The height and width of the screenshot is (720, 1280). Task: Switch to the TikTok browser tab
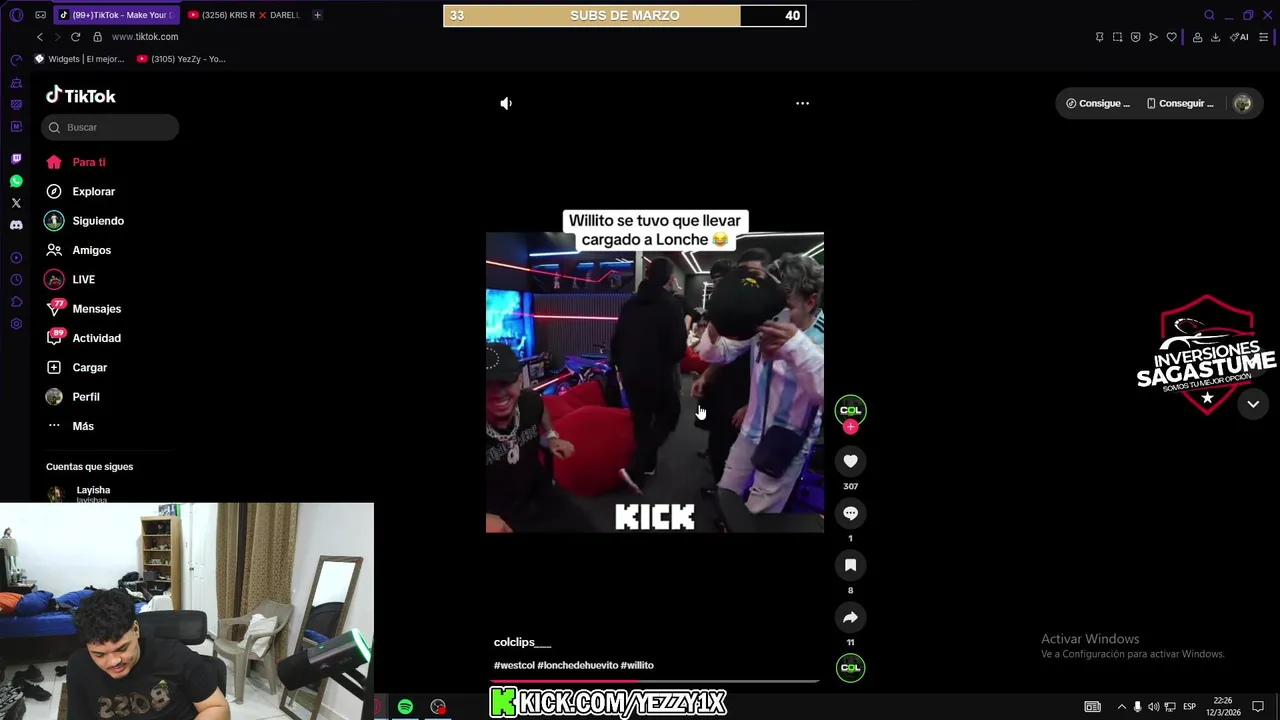pos(116,15)
